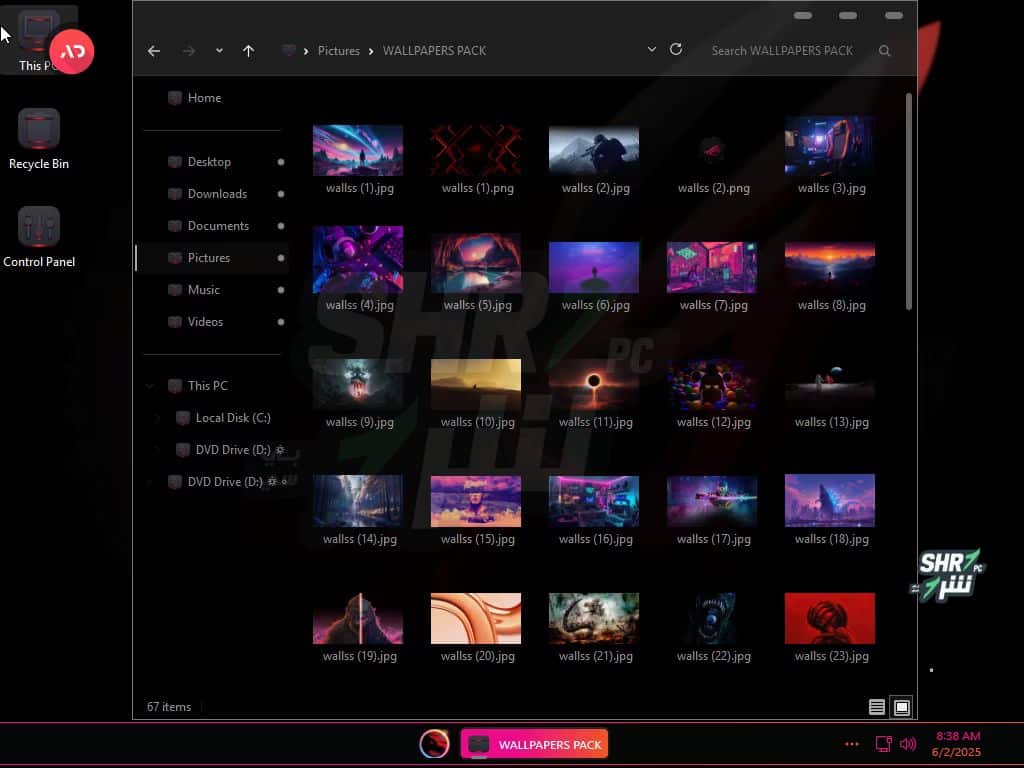Switch to the Downloads sidebar entry

(218, 193)
